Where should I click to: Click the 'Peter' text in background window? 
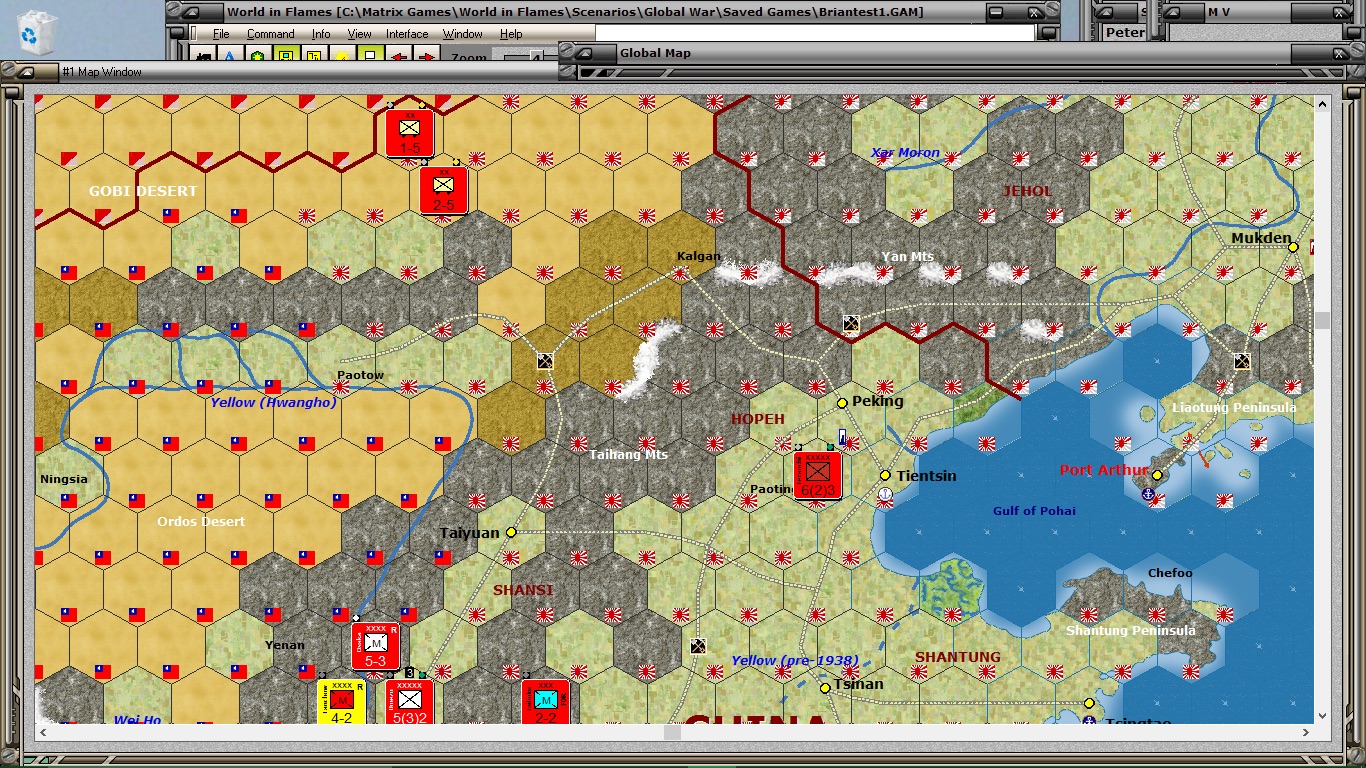coord(1125,32)
